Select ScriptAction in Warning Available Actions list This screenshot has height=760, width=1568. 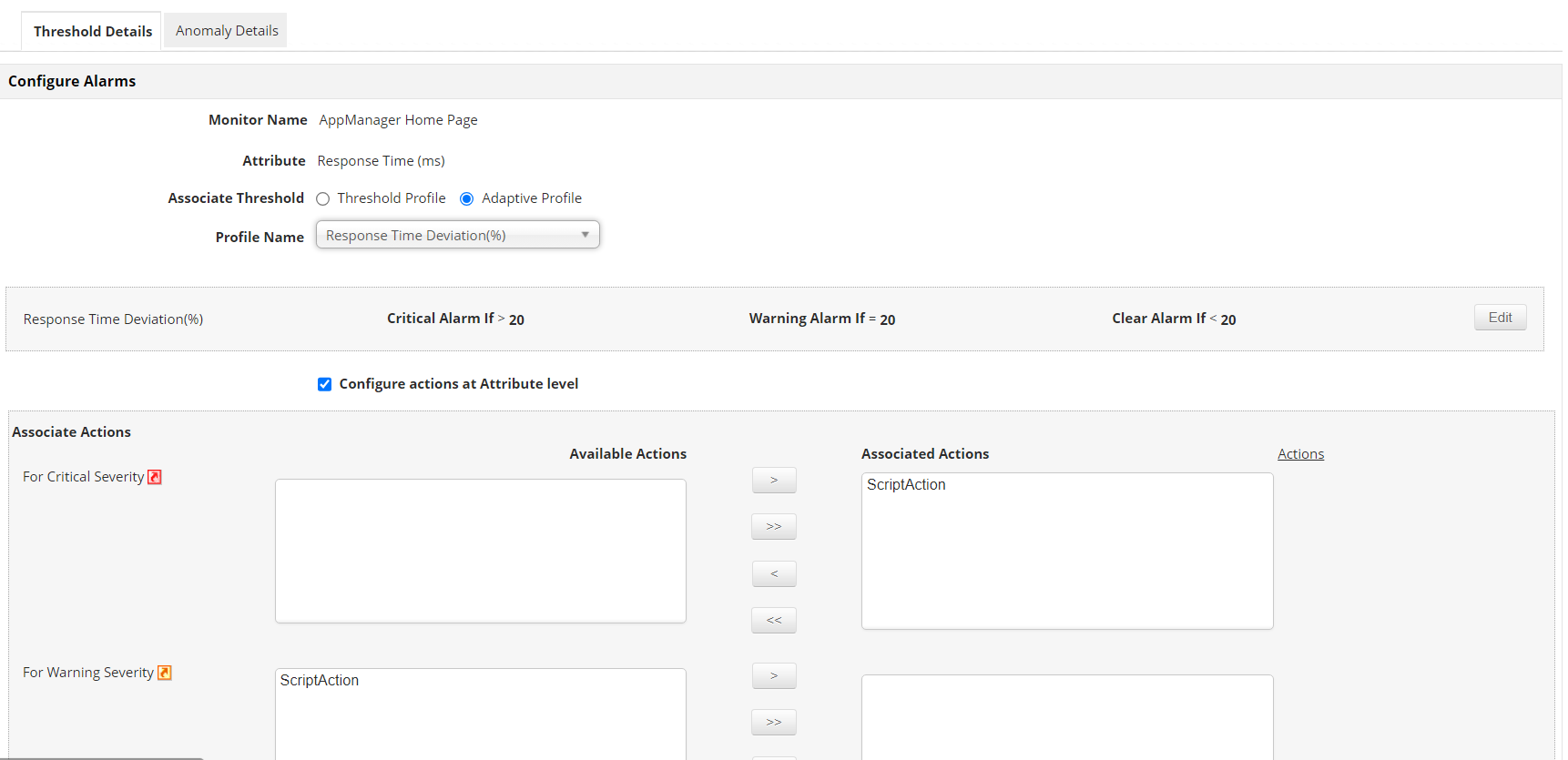tap(320, 681)
